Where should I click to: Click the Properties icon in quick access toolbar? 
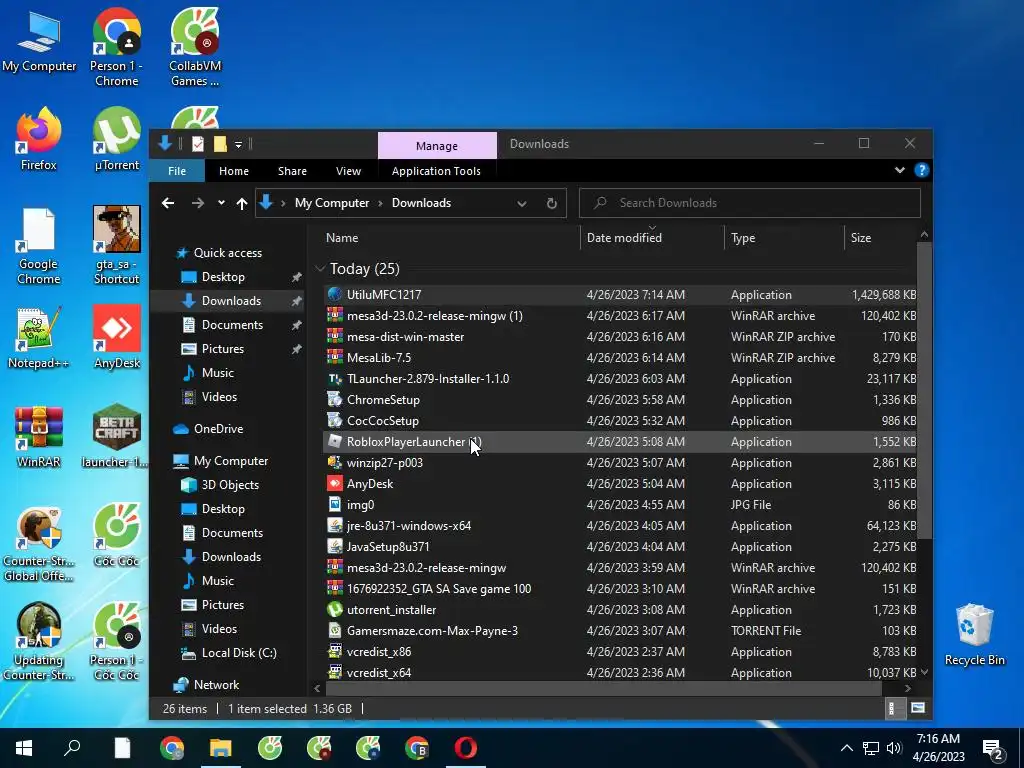(198, 144)
